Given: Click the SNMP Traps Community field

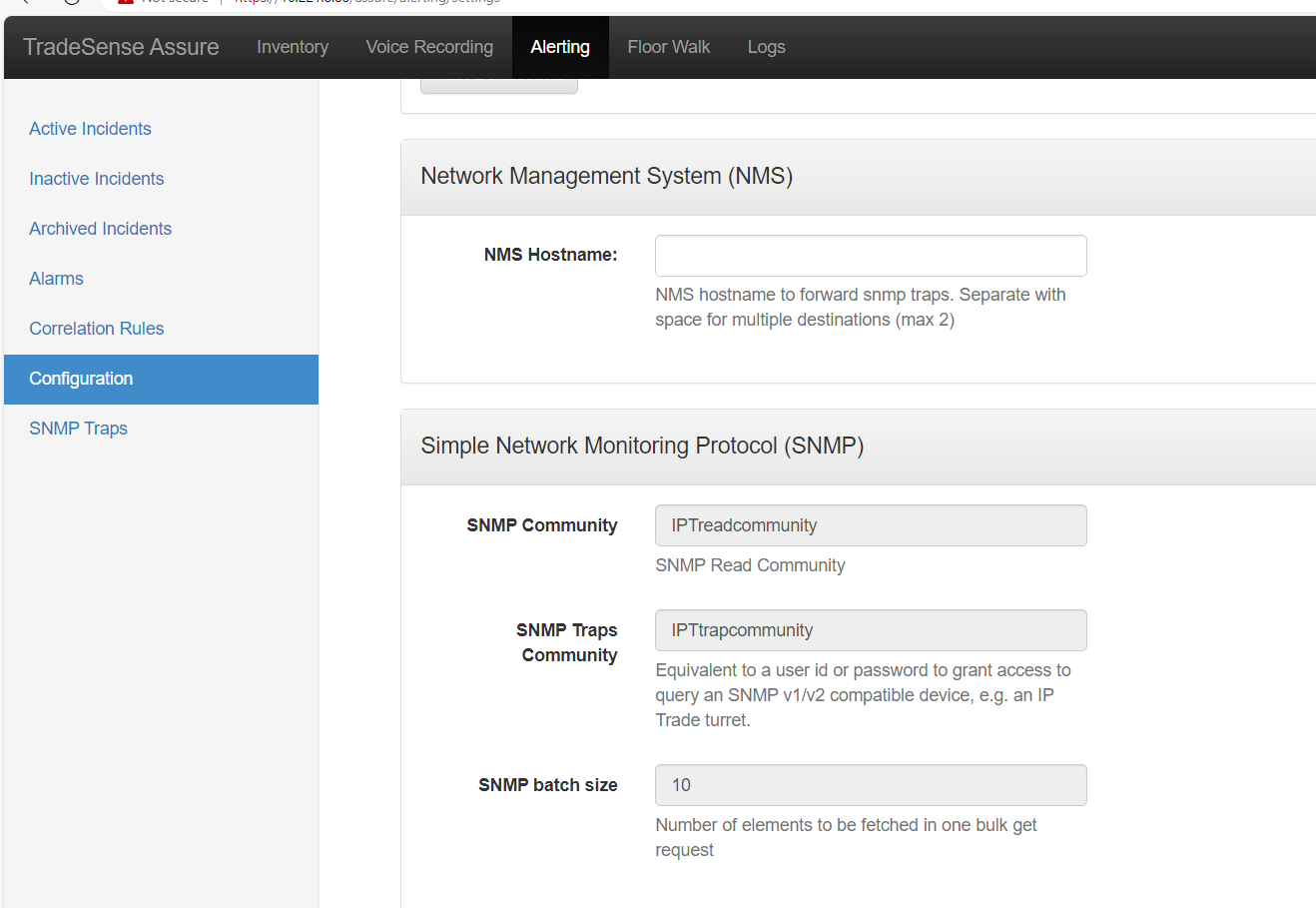Looking at the screenshot, I should click(871, 630).
